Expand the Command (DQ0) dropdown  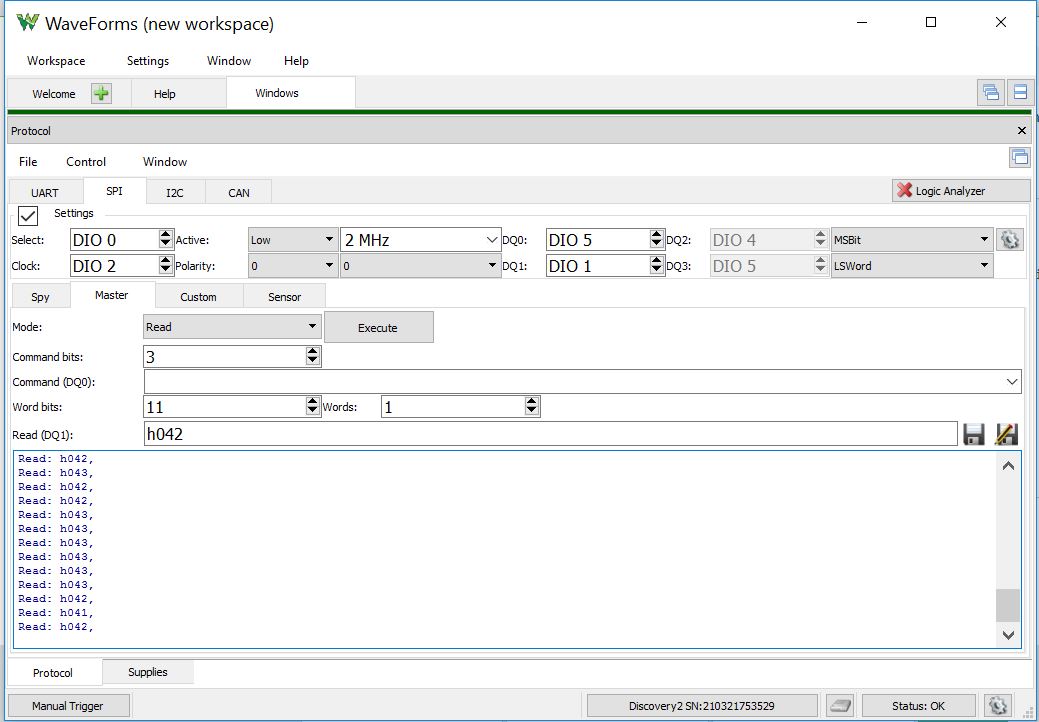tap(1011, 382)
